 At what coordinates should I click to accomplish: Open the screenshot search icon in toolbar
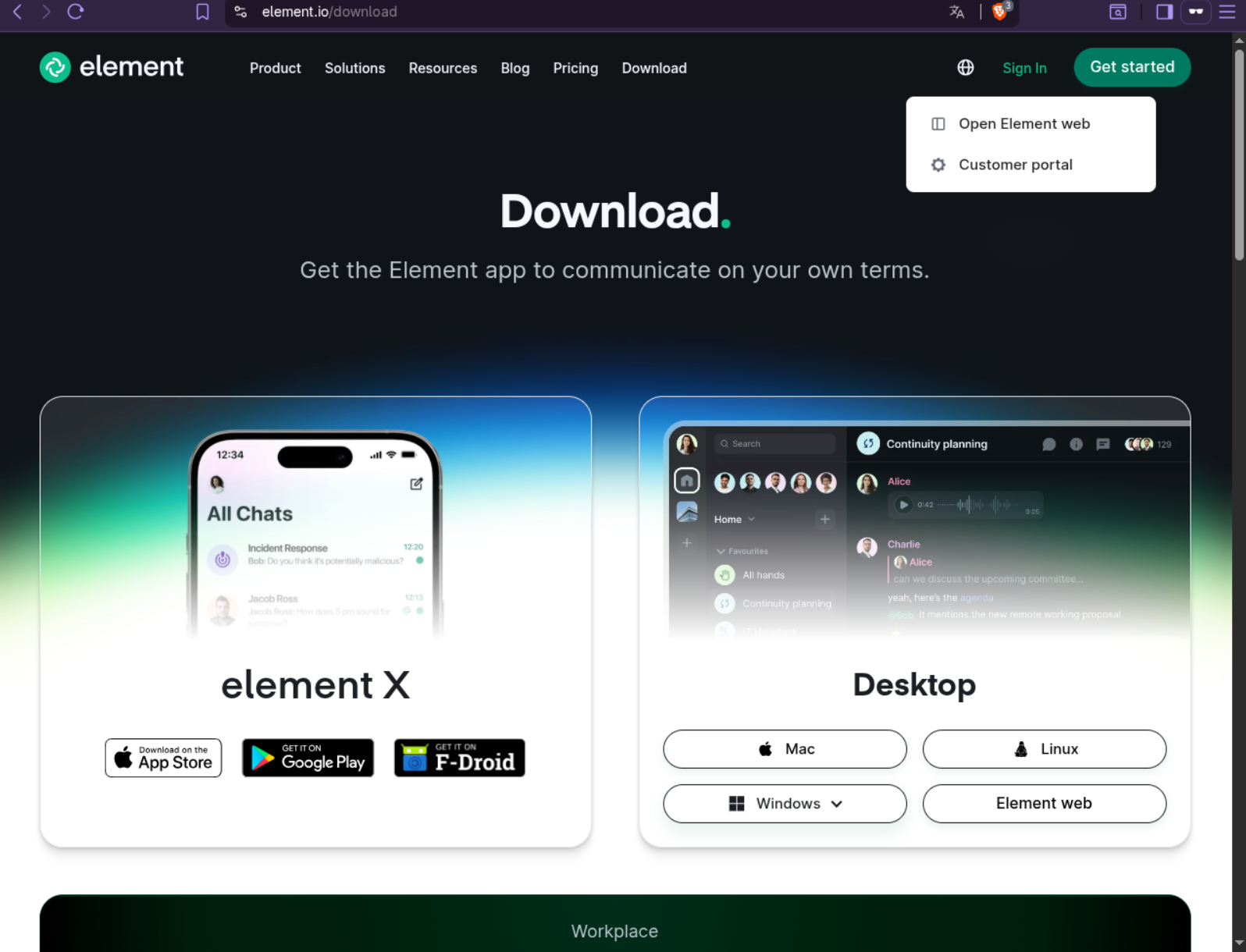[x=1118, y=12]
